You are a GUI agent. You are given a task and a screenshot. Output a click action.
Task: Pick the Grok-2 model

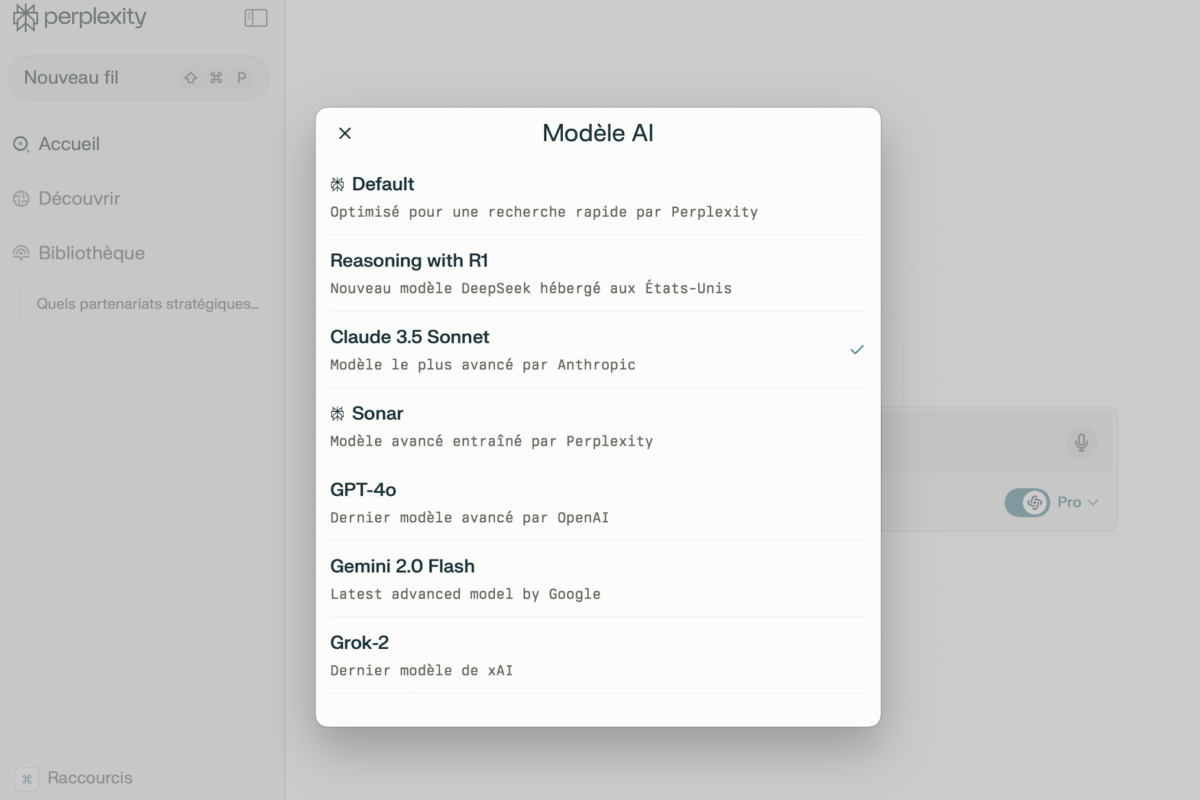pyautogui.click(x=598, y=655)
